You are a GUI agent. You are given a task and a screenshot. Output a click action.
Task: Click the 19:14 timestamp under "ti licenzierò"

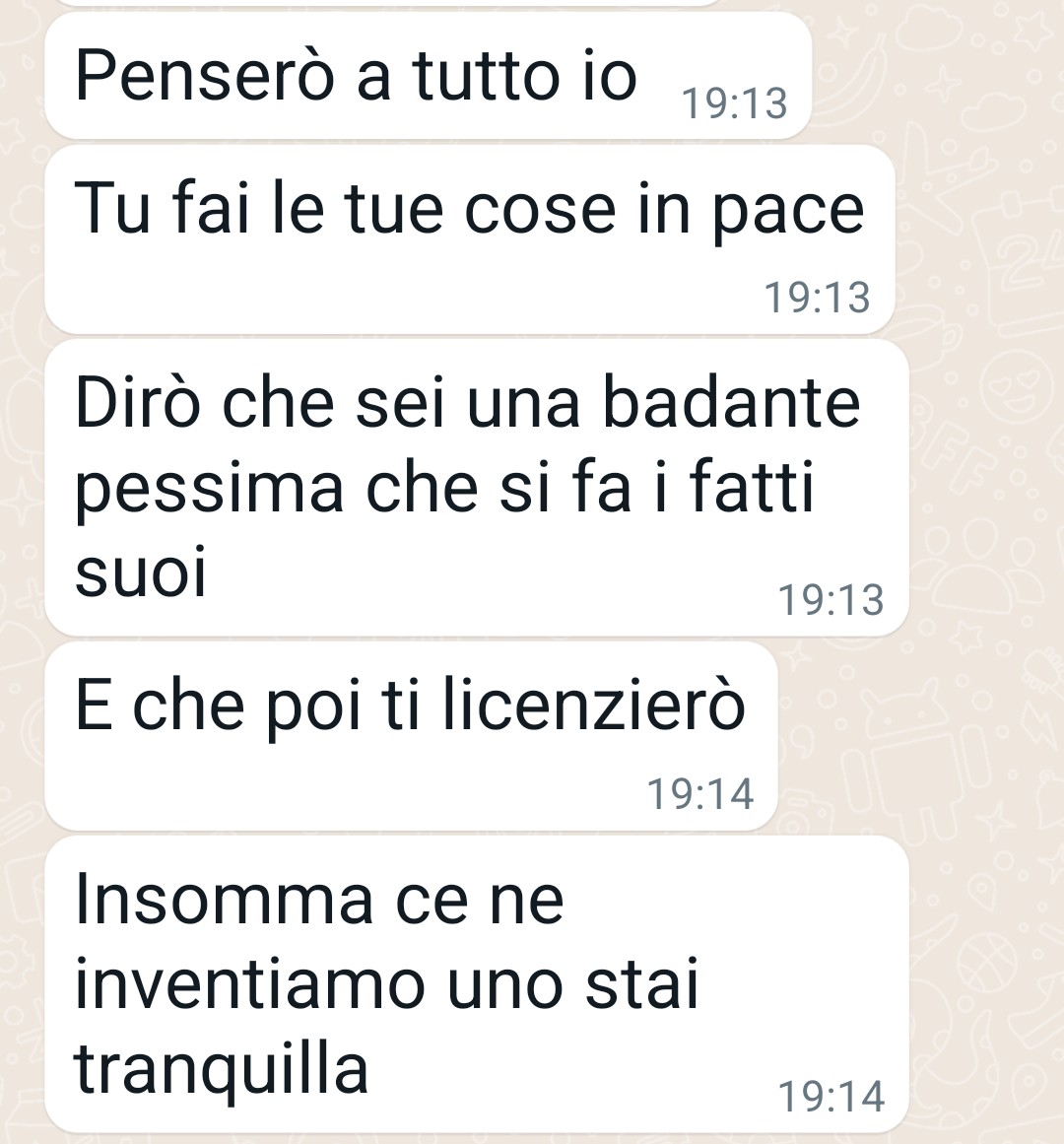coord(700,794)
